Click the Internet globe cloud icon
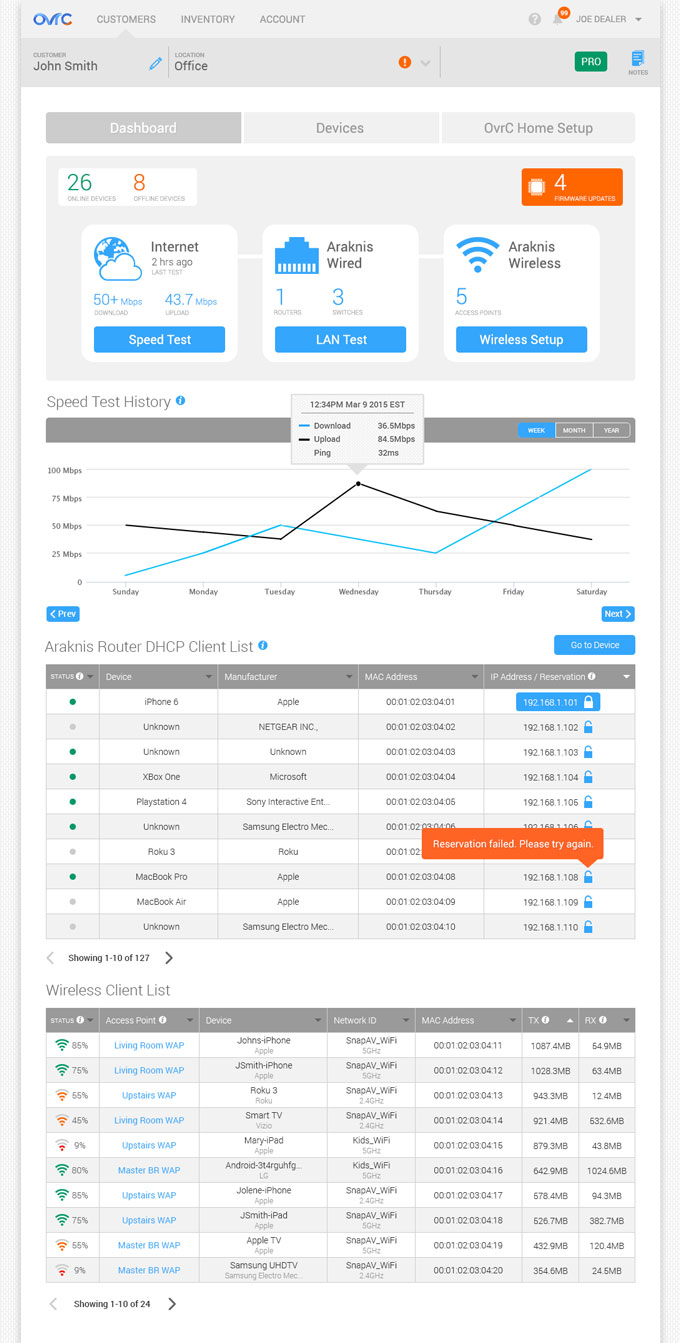 [x=118, y=258]
